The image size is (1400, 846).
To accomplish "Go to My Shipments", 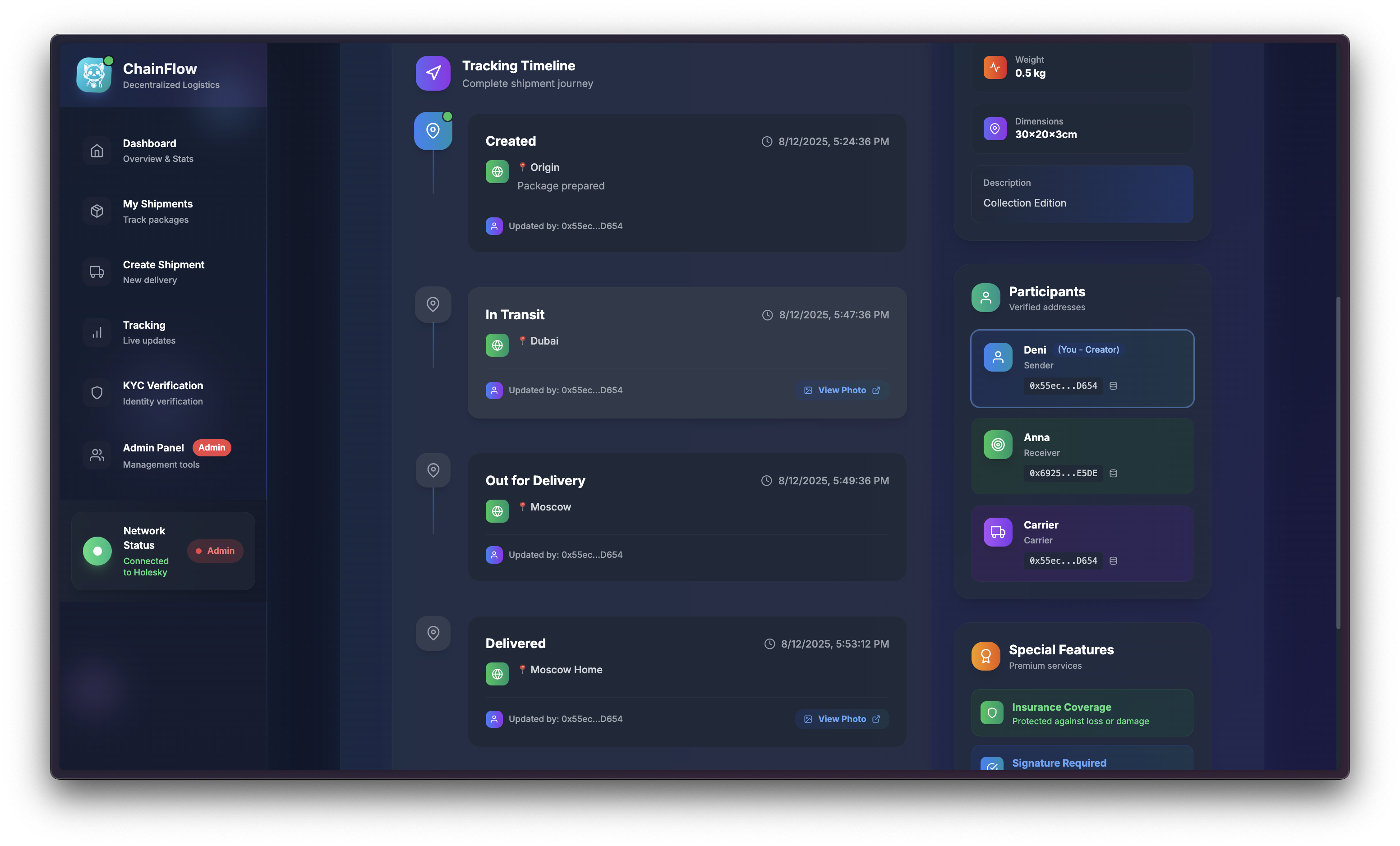I will [157, 211].
